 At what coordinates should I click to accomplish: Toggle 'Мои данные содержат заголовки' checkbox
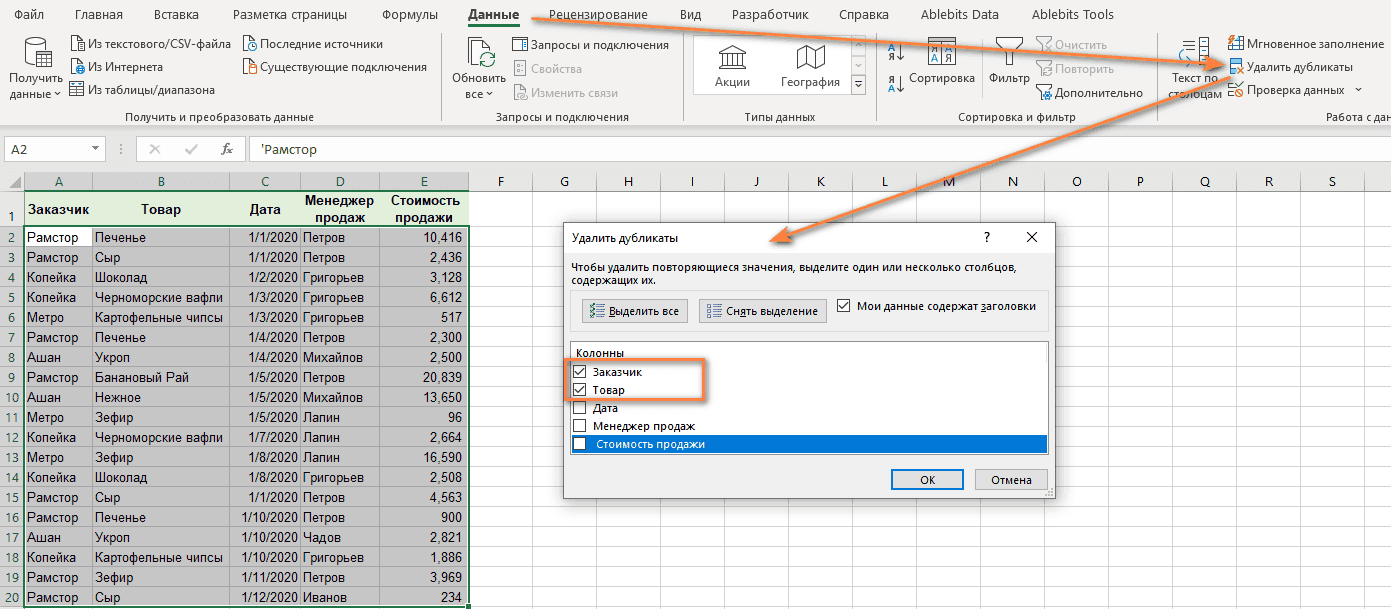[843, 306]
